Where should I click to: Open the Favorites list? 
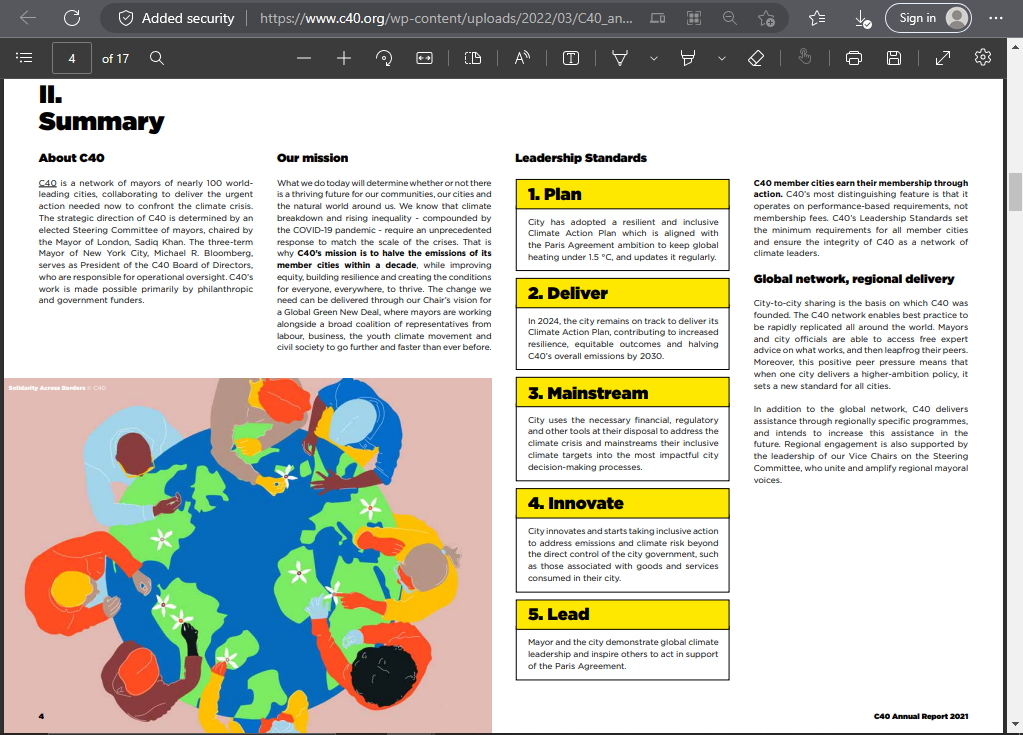coord(817,18)
